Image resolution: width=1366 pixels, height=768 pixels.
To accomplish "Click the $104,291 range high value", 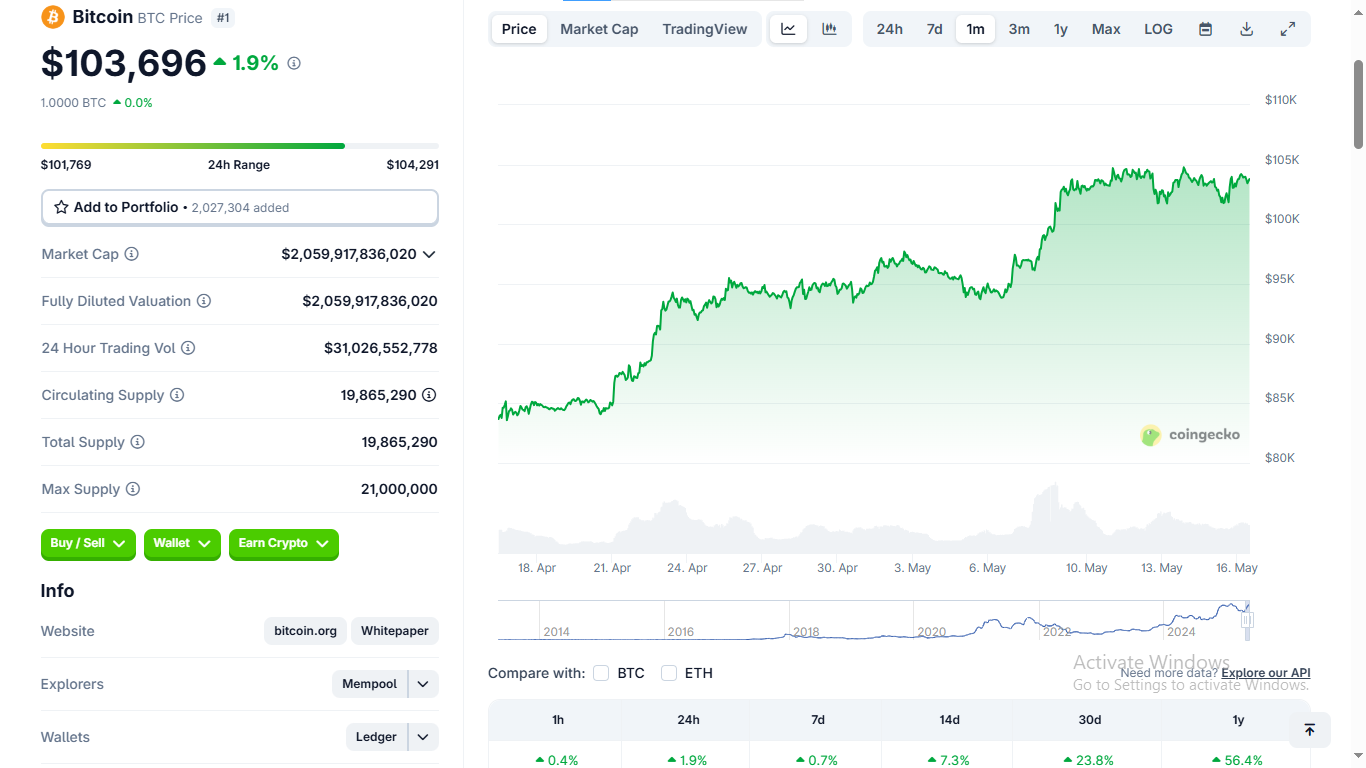I will point(413,165).
